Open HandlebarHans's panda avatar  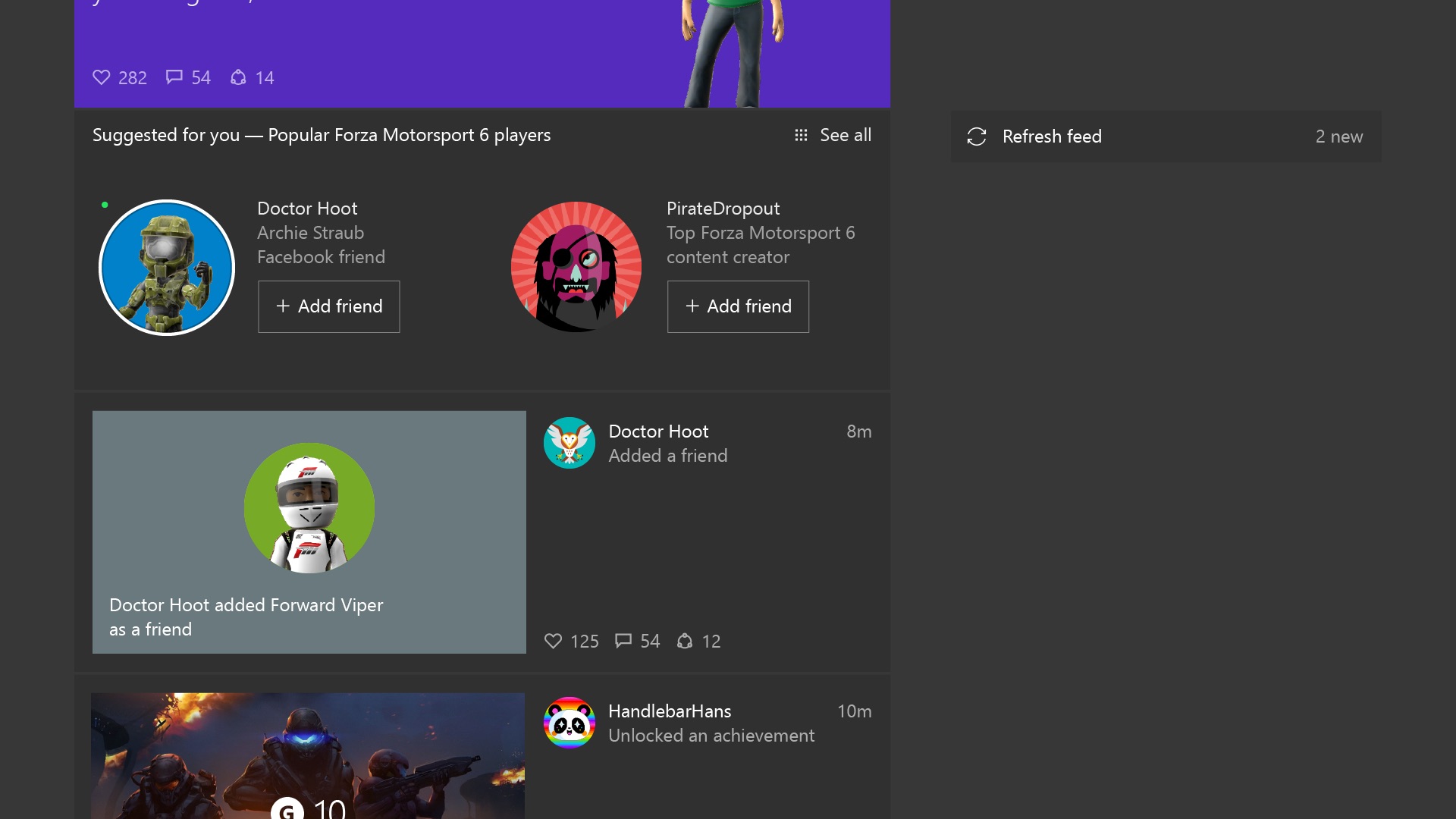click(x=570, y=722)
